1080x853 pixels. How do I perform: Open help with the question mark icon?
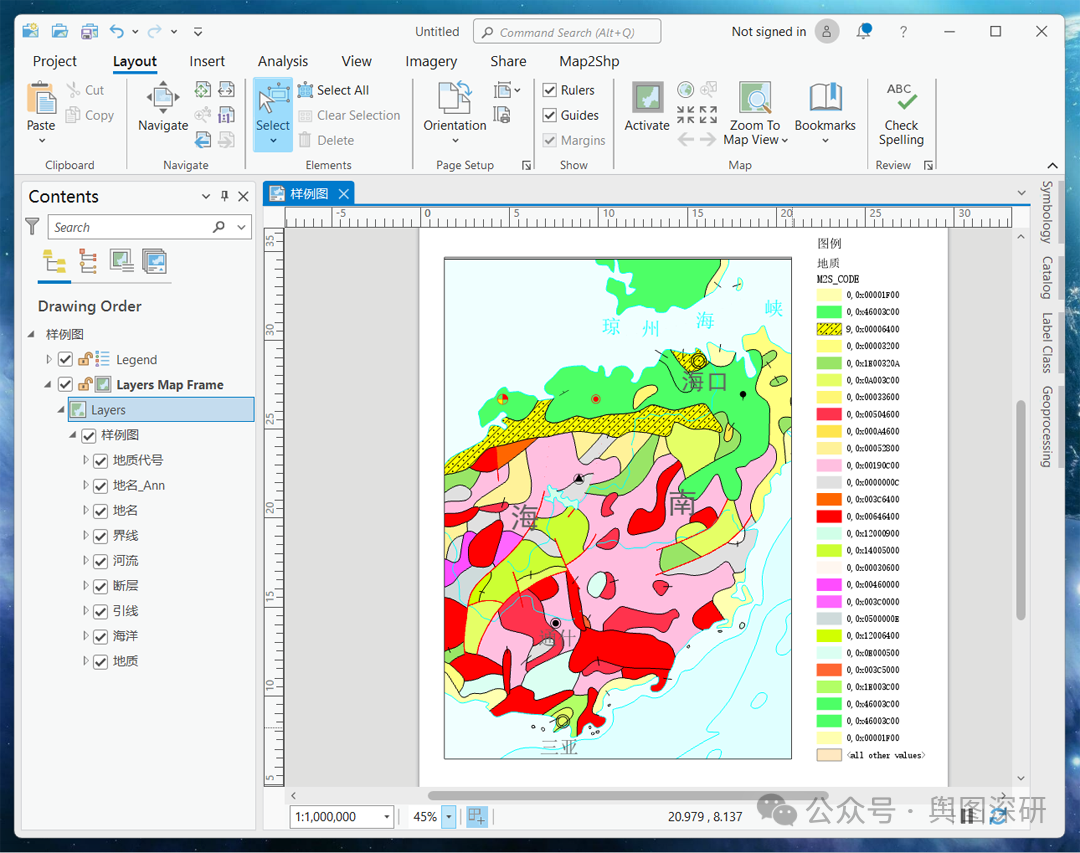(903, 32)
